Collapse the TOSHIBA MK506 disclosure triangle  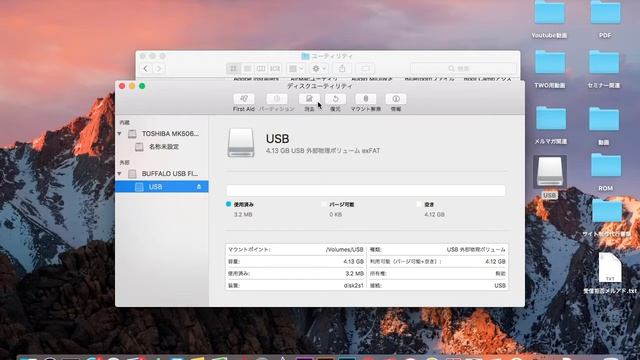click(120, 133)
